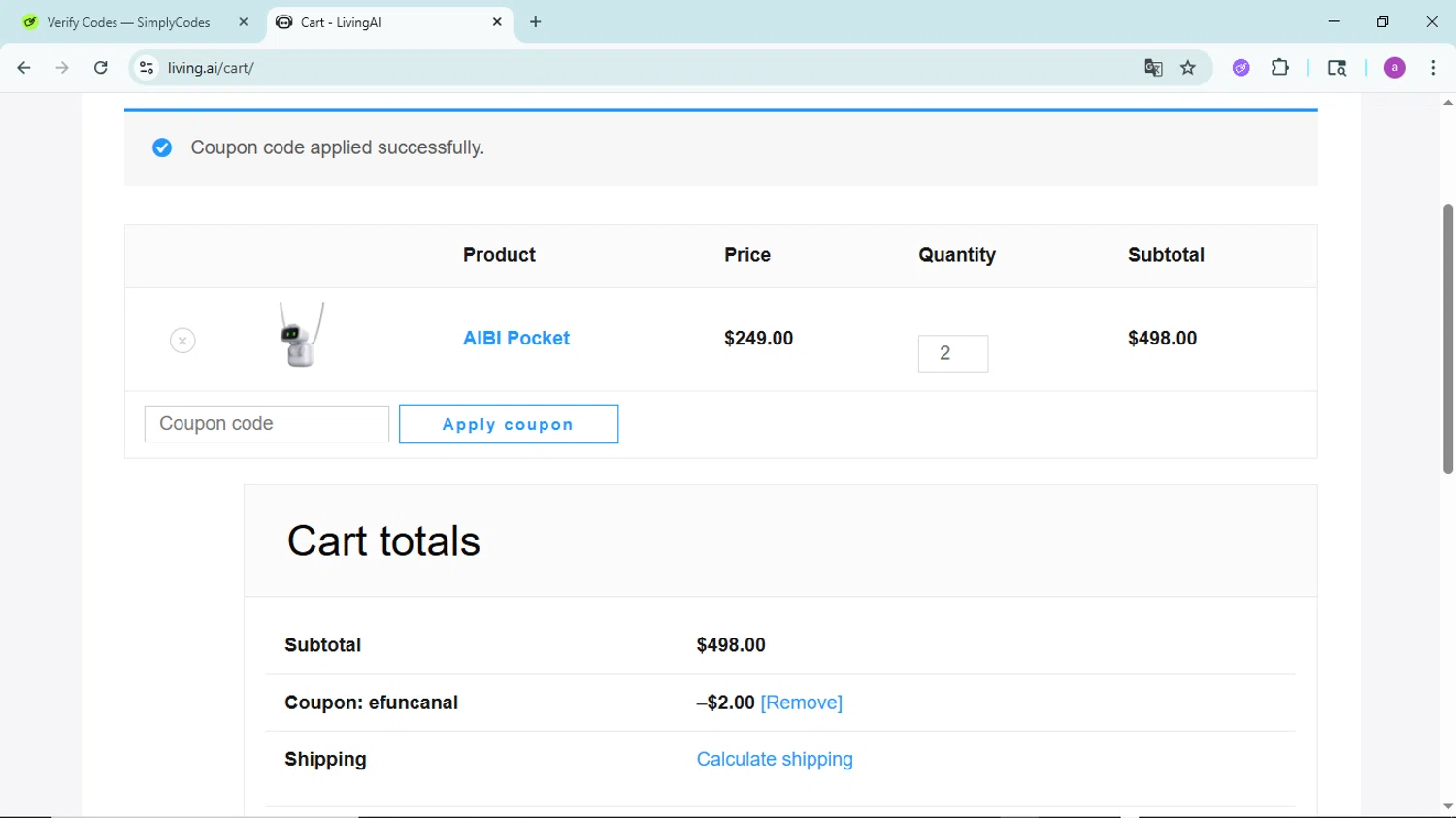Open the Chrome profile avatar
Viewport: 1456px width, 818px height.
point(1395,68)
